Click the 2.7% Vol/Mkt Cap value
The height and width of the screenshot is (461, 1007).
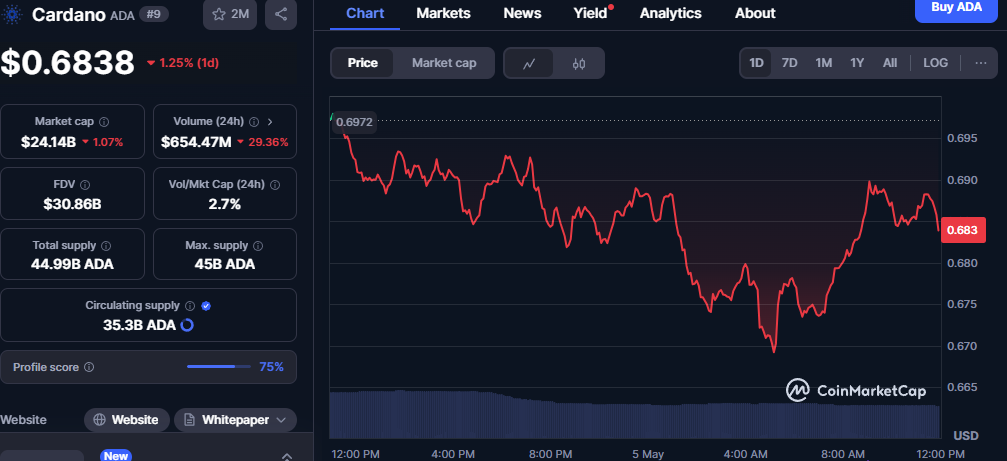coord(225,204)
